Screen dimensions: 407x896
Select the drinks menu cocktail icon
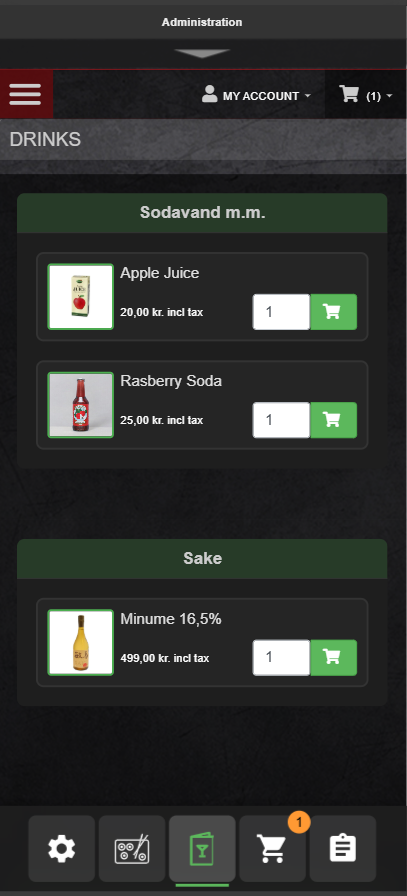202,849
